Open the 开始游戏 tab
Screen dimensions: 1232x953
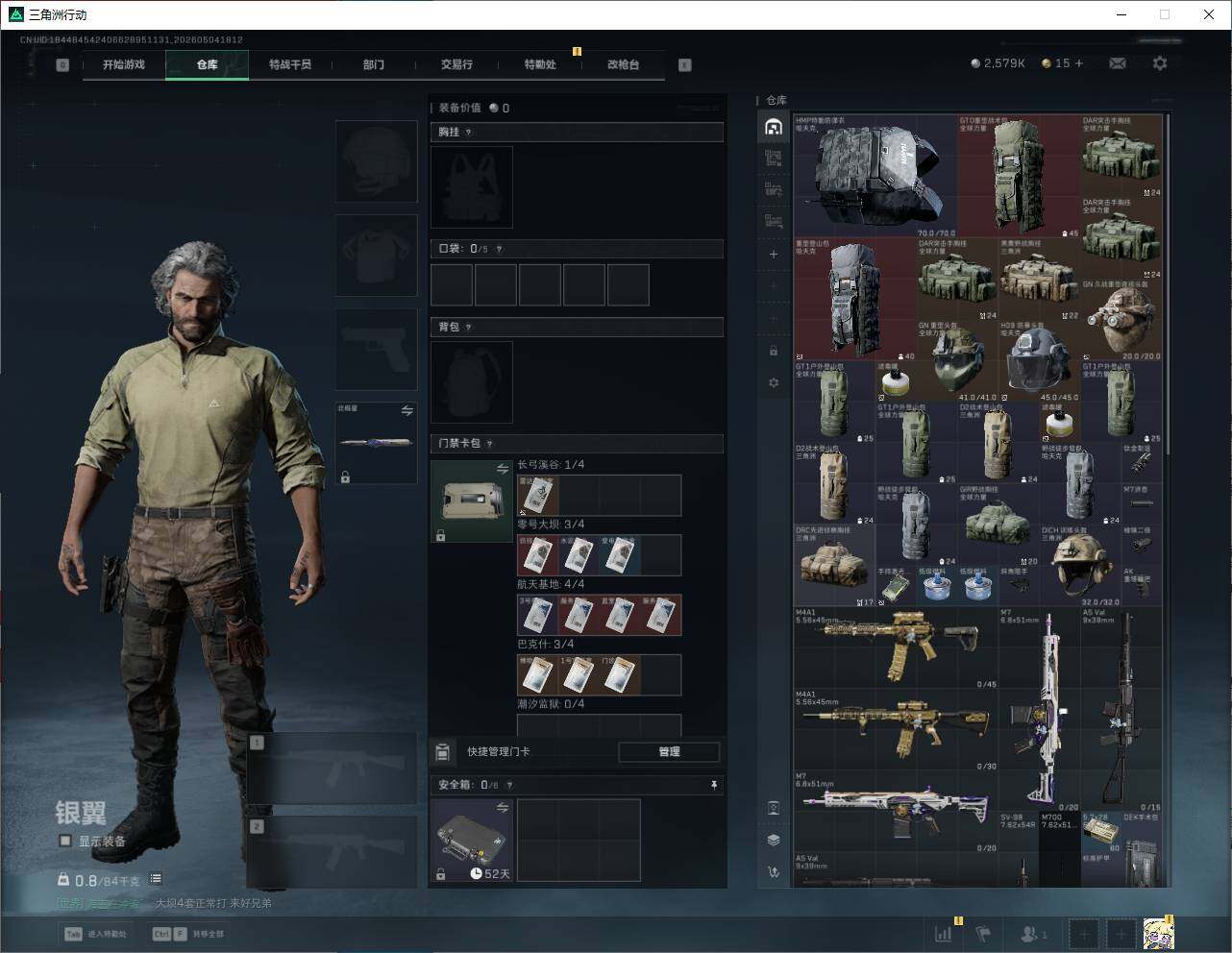(124, 64)
